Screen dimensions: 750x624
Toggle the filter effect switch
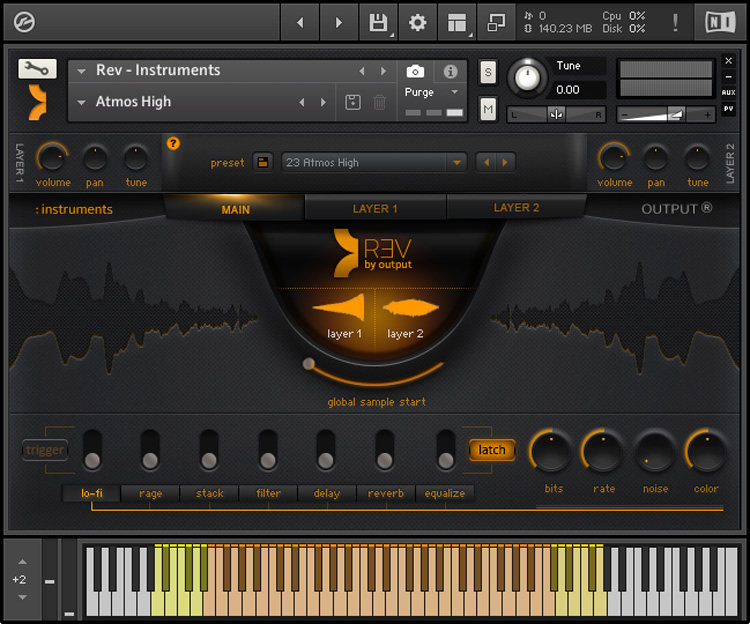[x=268, y=449]
